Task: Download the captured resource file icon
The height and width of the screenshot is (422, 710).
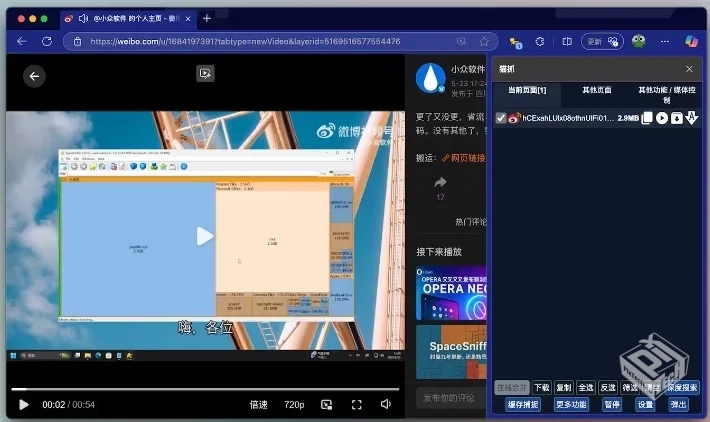Action: (676, 118)
